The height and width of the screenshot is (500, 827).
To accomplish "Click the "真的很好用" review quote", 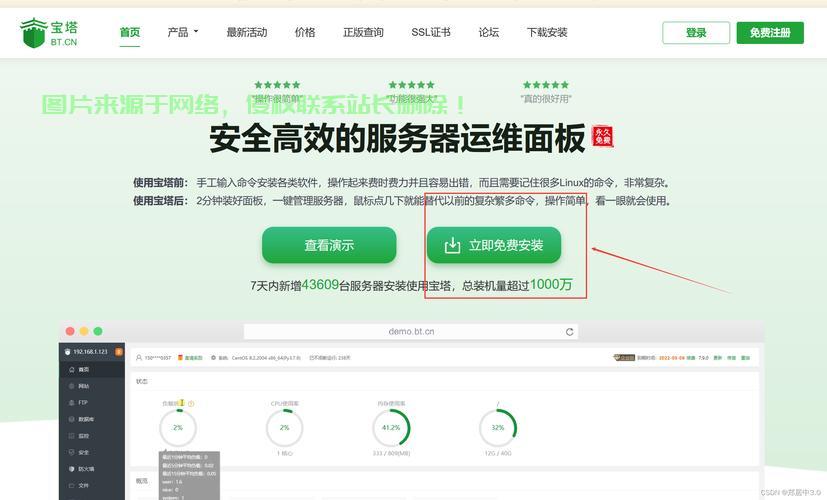I will 546,99.
